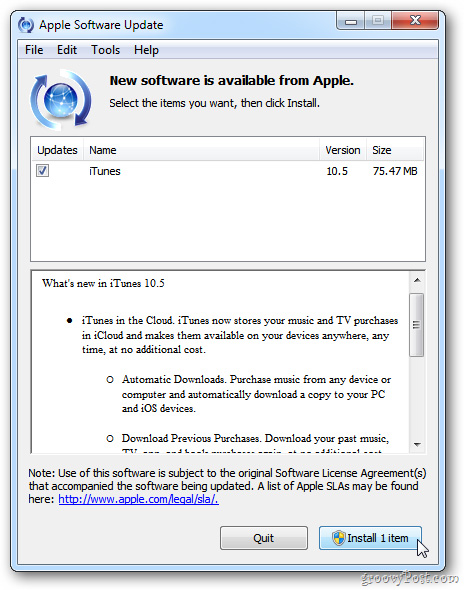Open the apple.com/legal/sla link
Screen dimensions: 464x590
click(138, 499)
